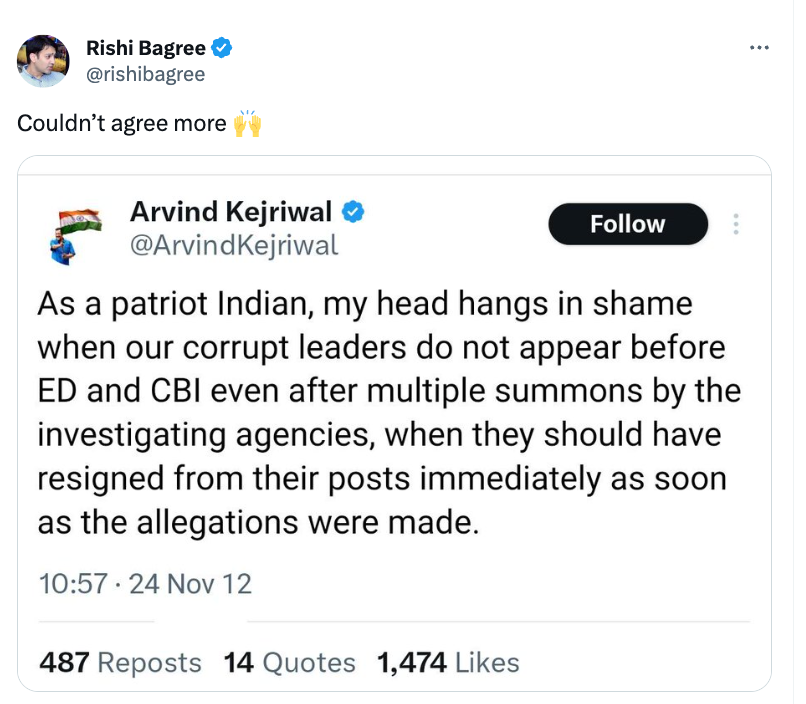Click the "Couldn't agree more" tweet text
Image resolution: width=806 pixels, height=704 pixels.
click(x=122, y=126)
